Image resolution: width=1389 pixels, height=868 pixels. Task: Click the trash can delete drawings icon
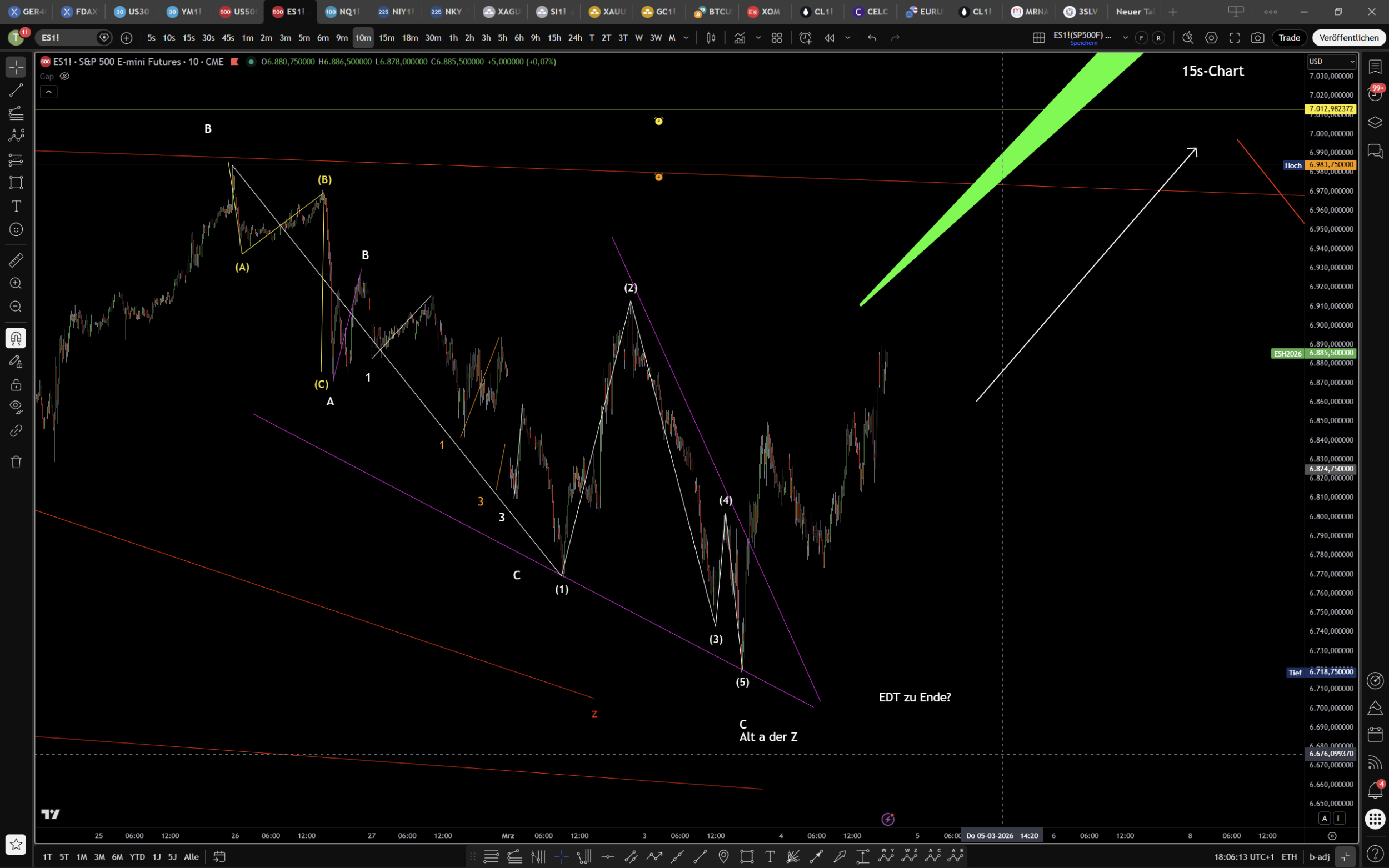point(16,462)
